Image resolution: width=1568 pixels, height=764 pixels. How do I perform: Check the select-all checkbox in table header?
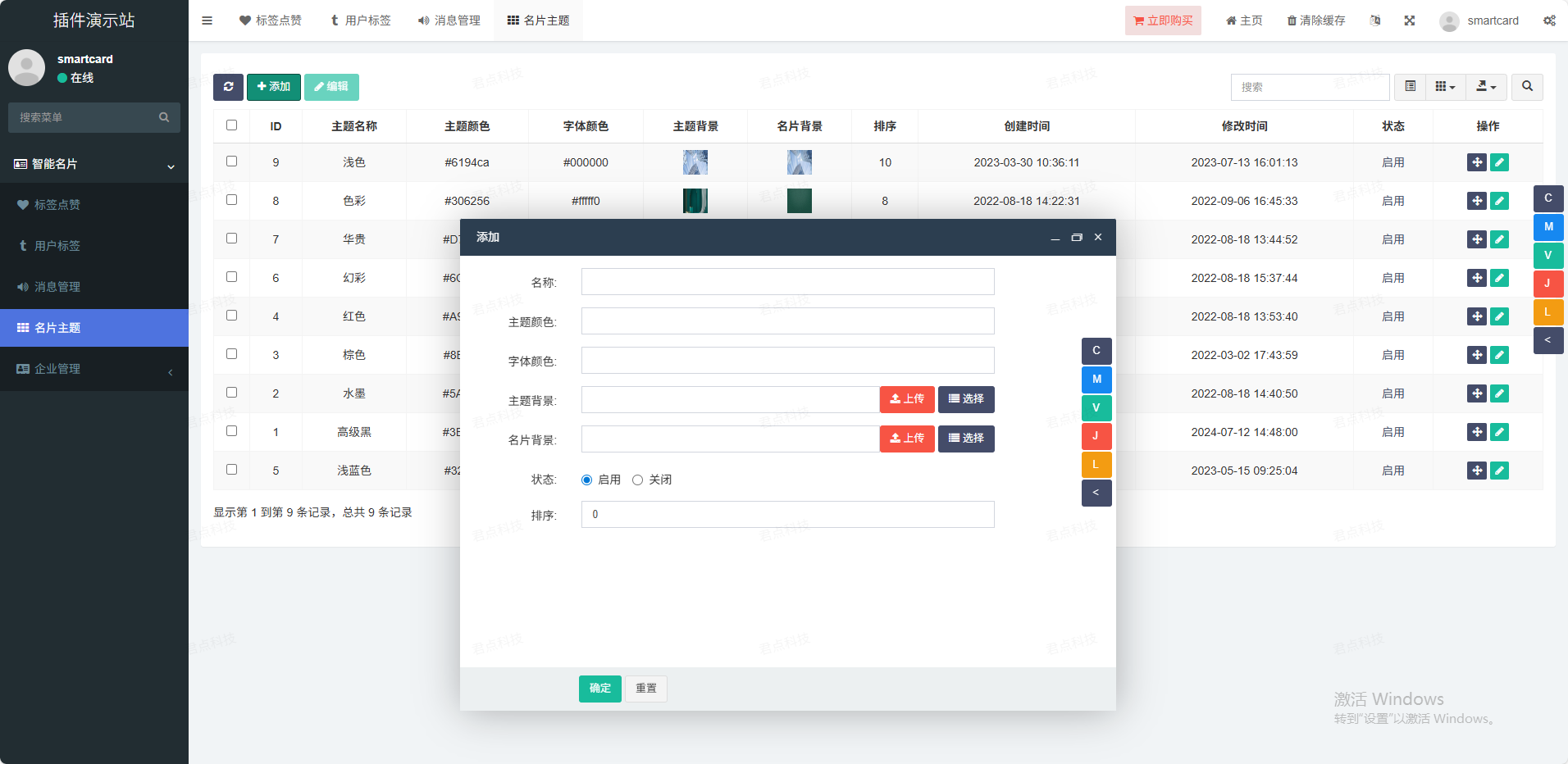231,125
